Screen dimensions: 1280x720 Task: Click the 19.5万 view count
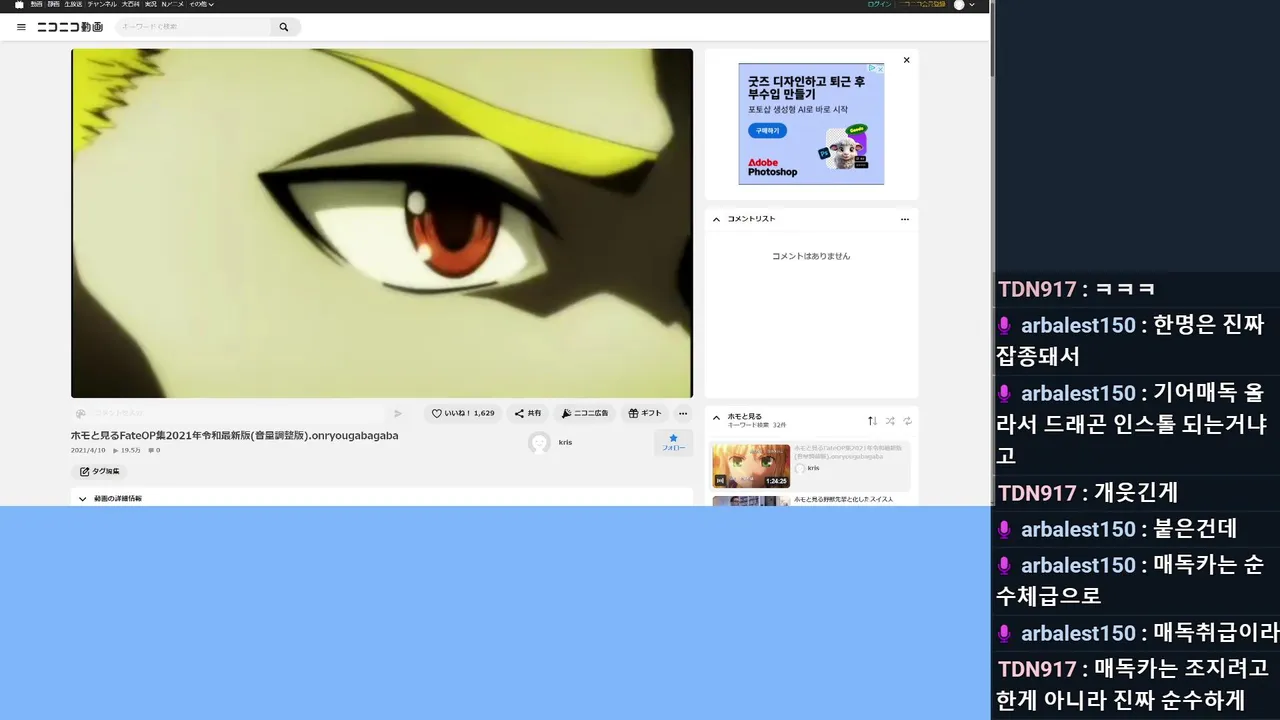click(127, 450)
